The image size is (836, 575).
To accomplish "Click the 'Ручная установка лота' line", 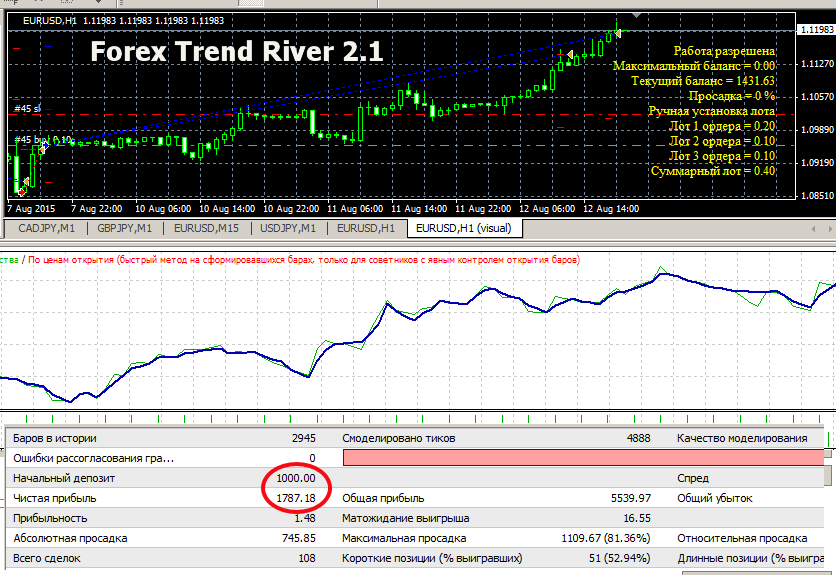I will pyautogui.click(x=712, y=111).
